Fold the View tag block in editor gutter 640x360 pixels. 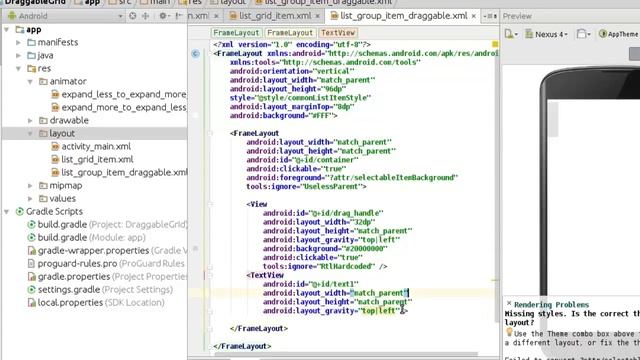[210, 204]
